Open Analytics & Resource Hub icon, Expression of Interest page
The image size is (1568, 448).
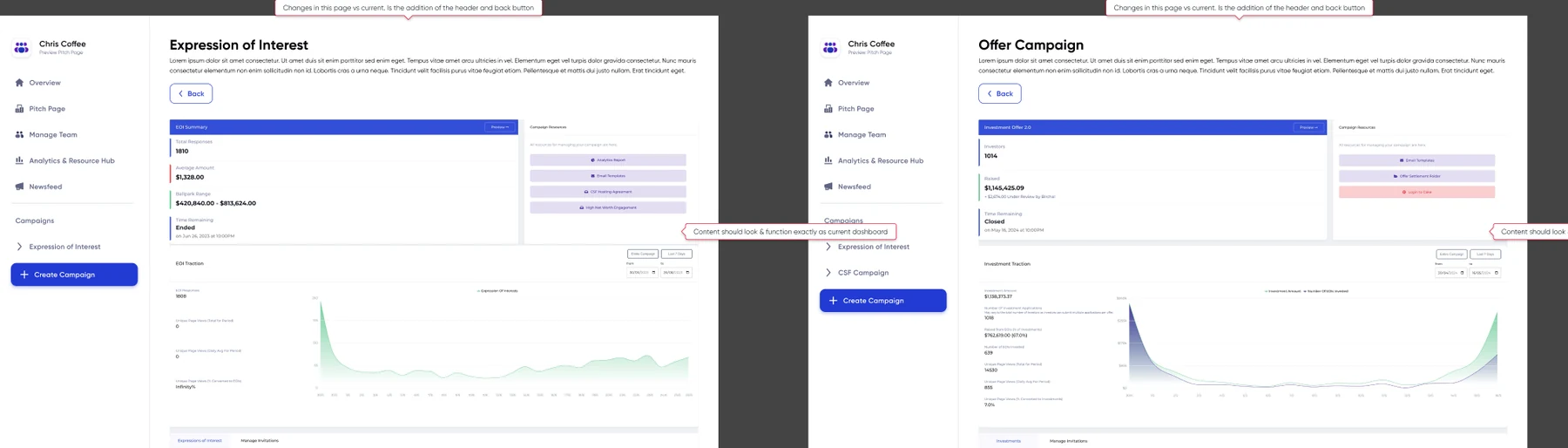pos(19,160)
